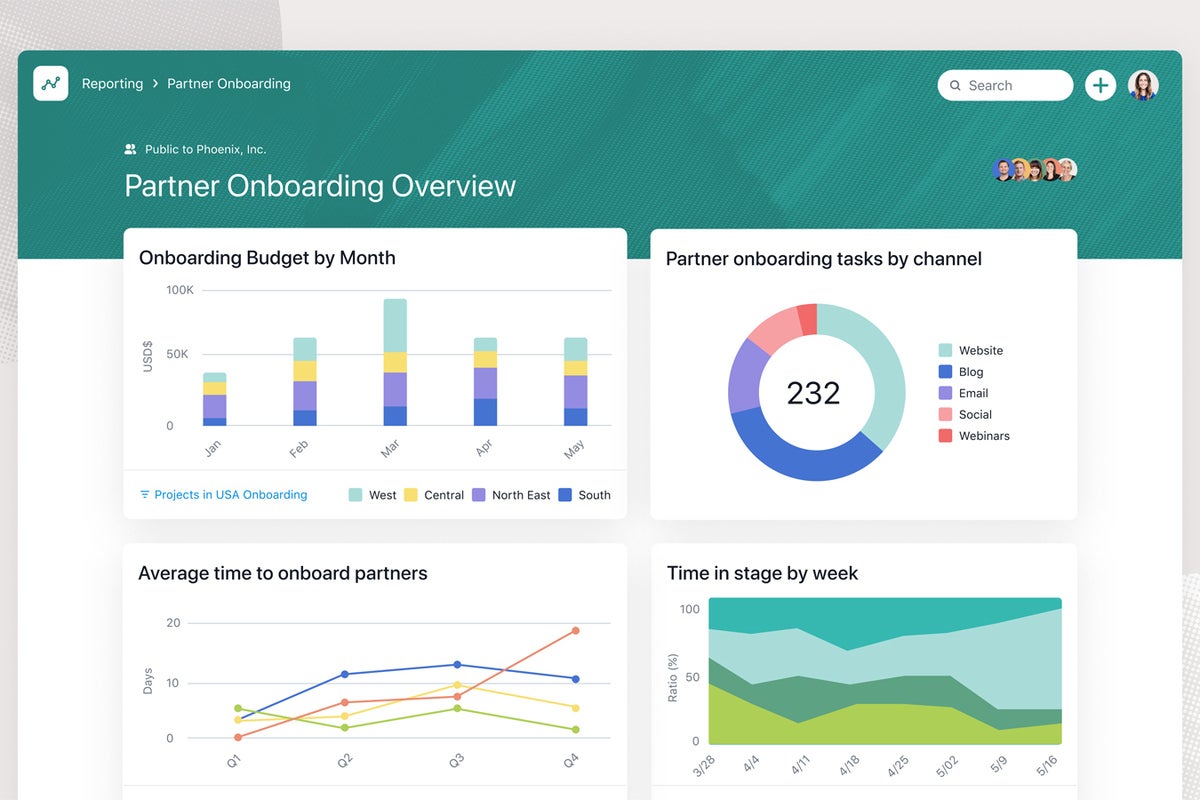Open the user profile avatar
This screenshot has width=1200, height=800.
[x=1143, y=85]
